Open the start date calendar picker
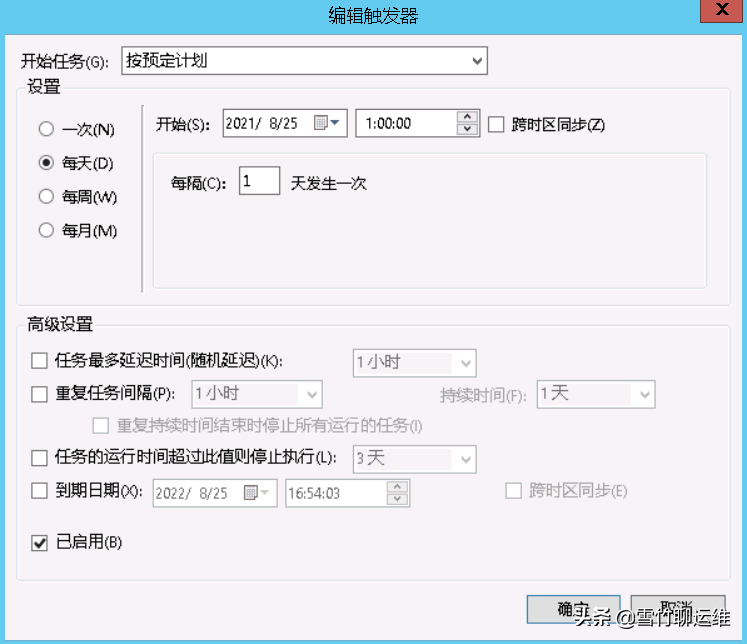 coord(327,123)
